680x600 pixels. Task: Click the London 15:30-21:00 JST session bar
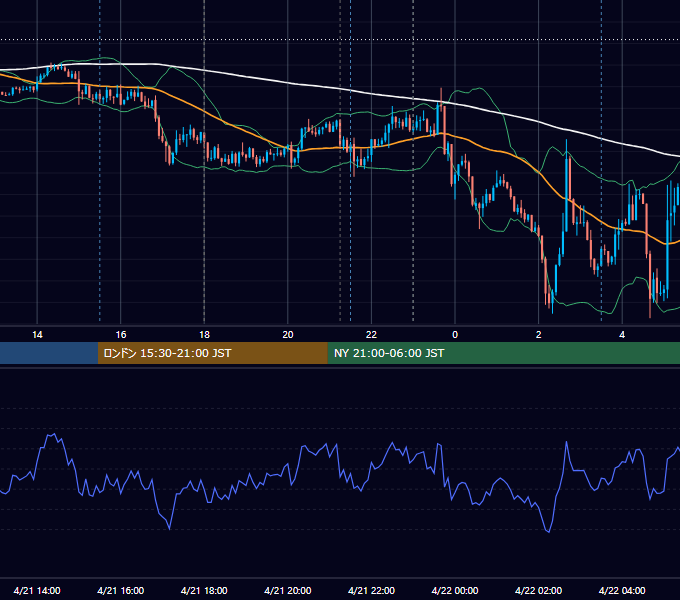click(x=212, y=353)
